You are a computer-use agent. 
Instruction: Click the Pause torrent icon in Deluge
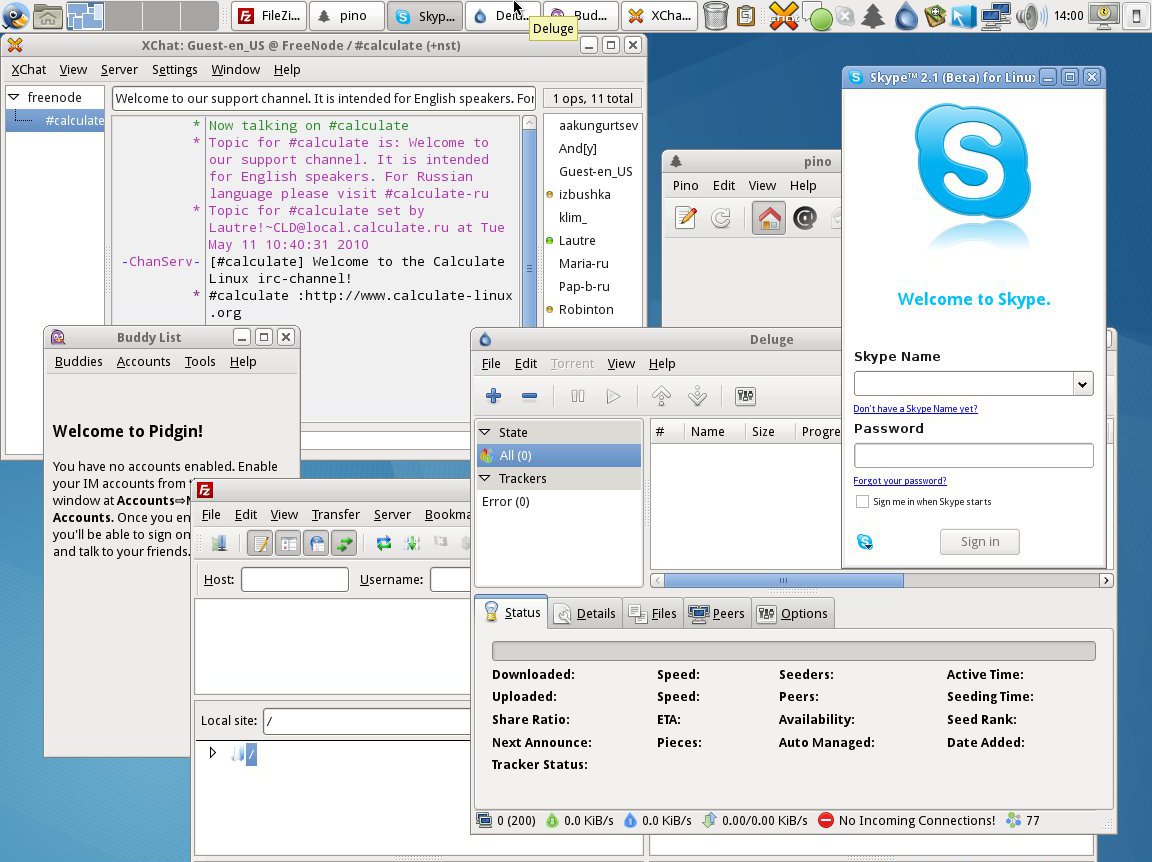[x=577, y=397]
